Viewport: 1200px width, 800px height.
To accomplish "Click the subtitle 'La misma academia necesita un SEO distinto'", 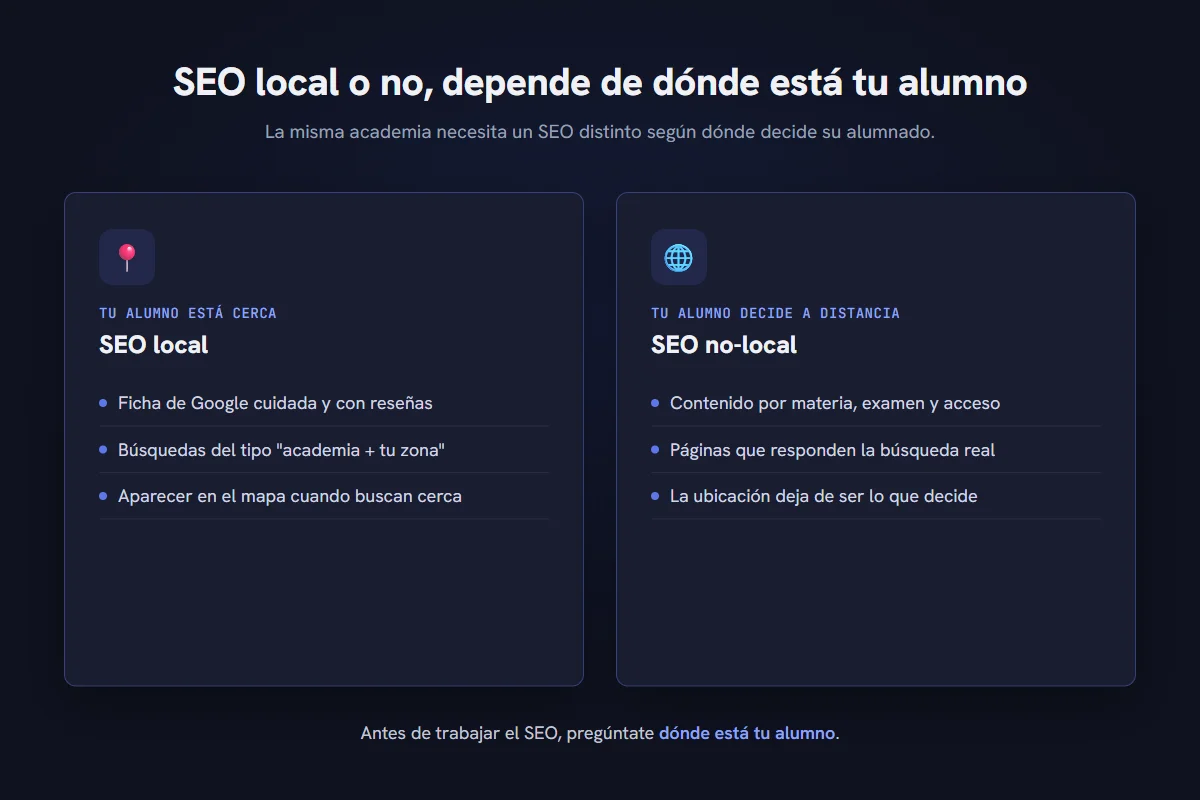I will point(600,132).
